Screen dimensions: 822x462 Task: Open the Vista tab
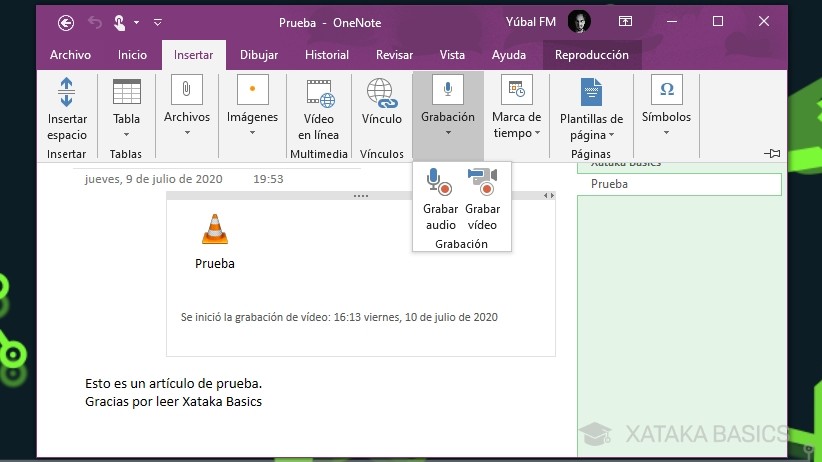(452, 55)
